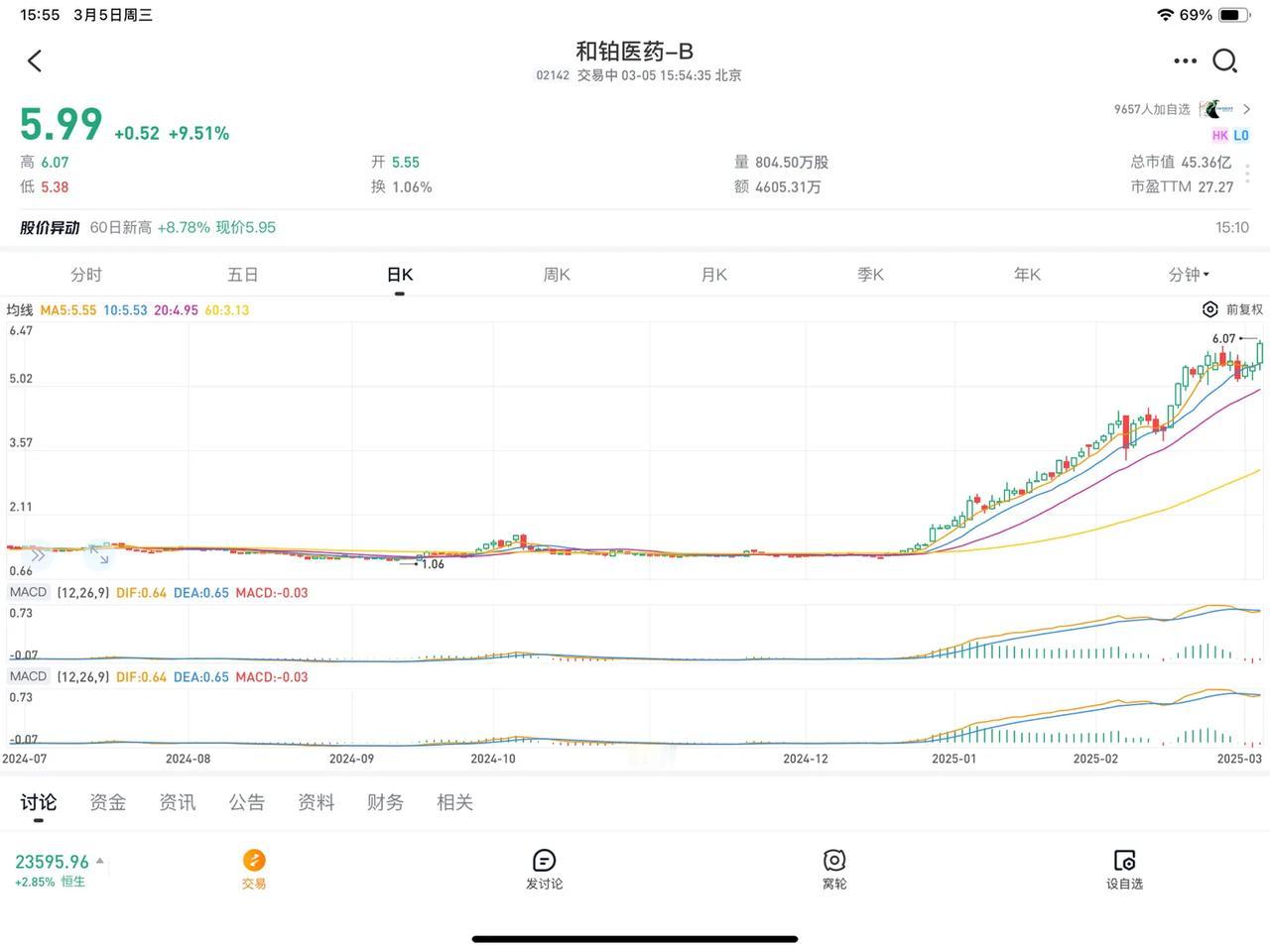Open the 资讯 news tab

[178, 802]
